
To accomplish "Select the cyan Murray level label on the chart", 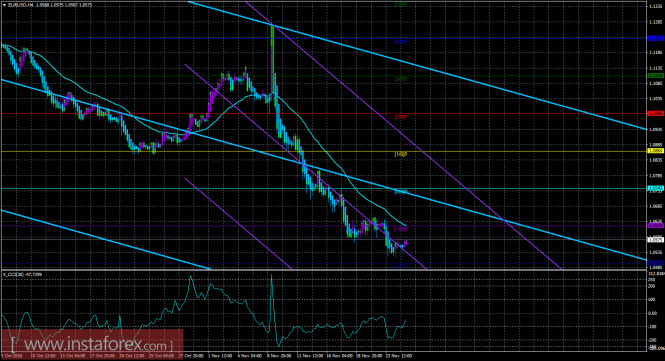I will click(x=401, y=192).
